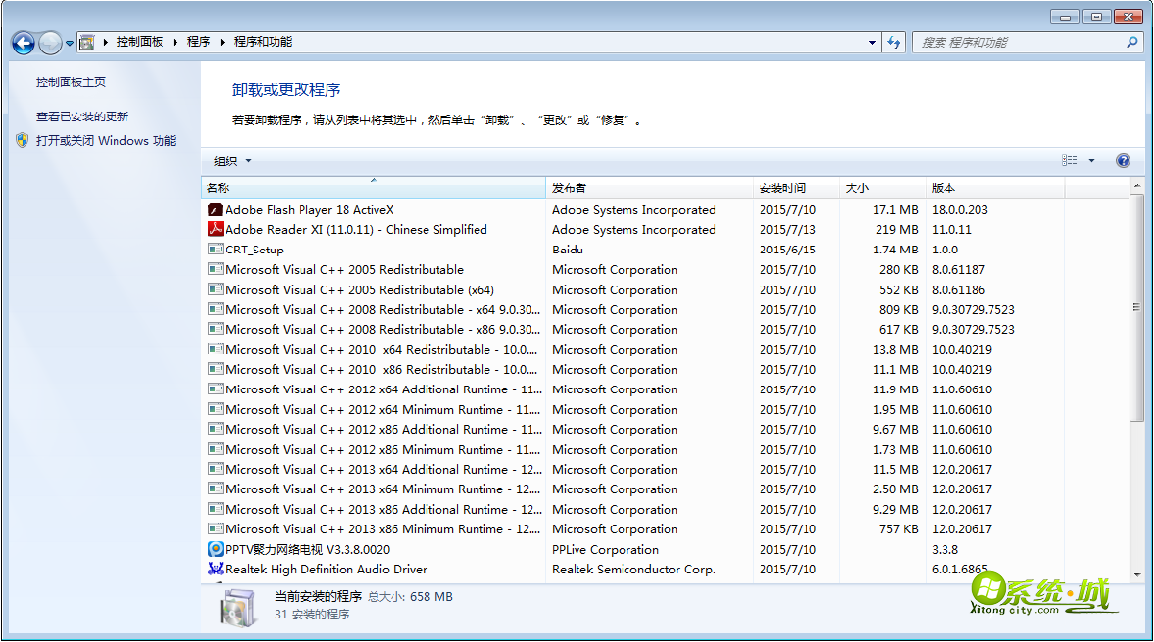Expand the view options dropdown arrow
The image size is (1154, 642).
click(x=1091, y=161)
